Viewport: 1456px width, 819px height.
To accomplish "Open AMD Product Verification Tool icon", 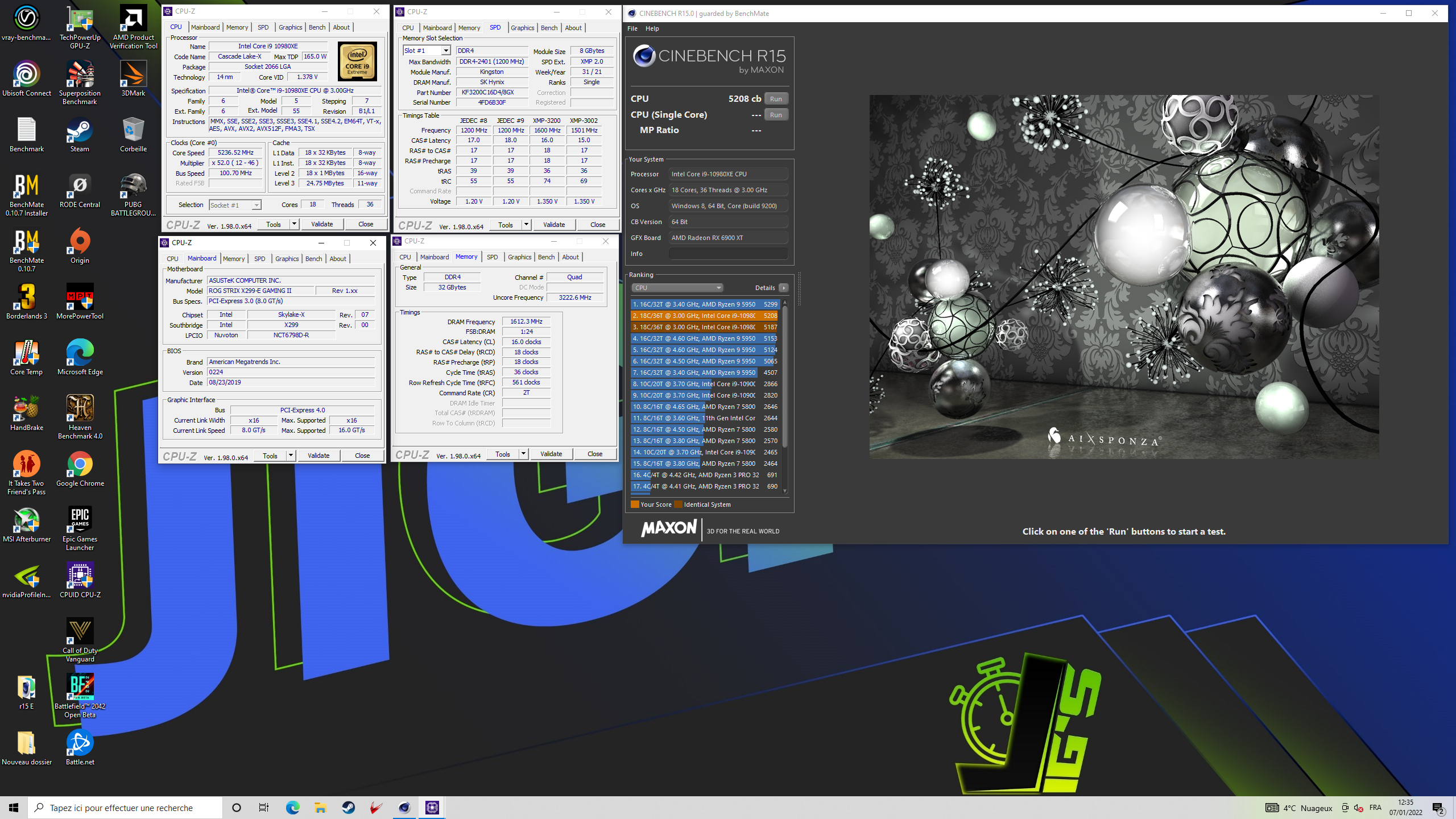I will coord(133,27).
